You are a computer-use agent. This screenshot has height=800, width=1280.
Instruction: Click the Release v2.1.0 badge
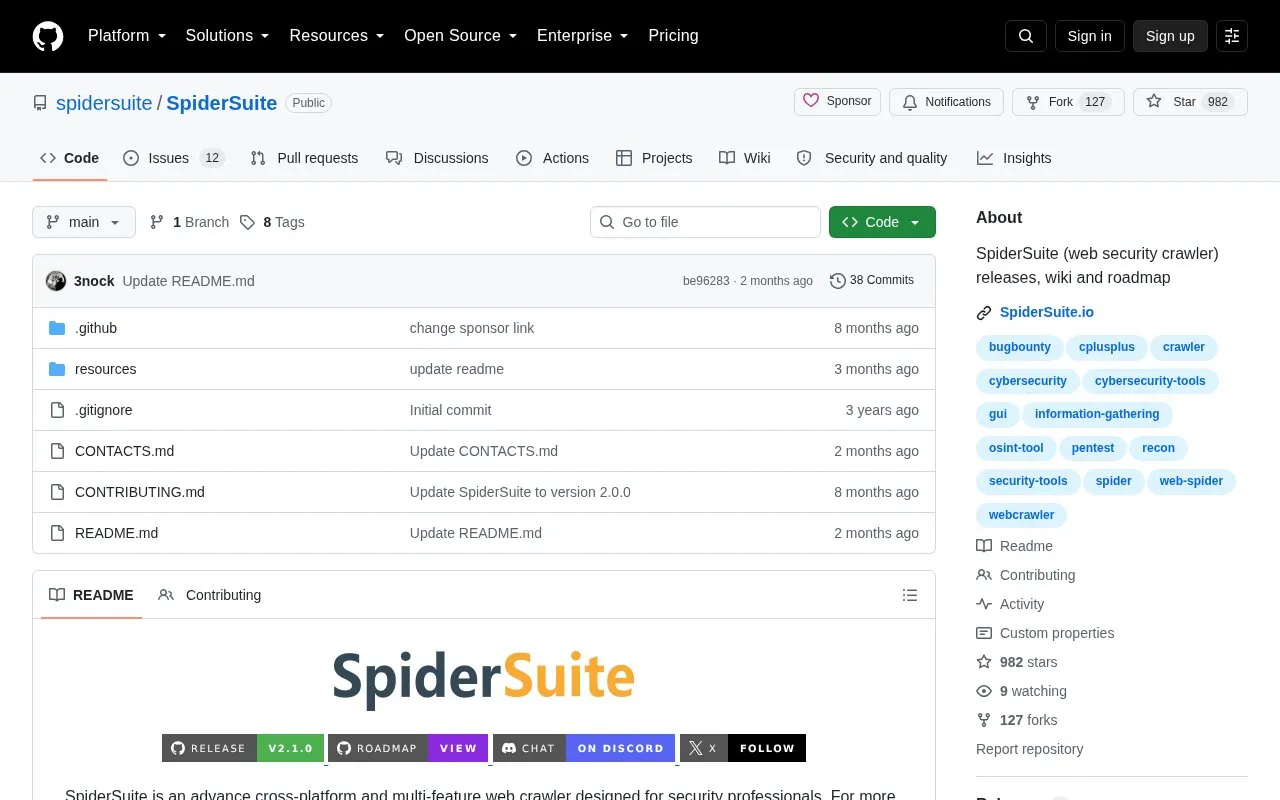[x=243, y=748]
